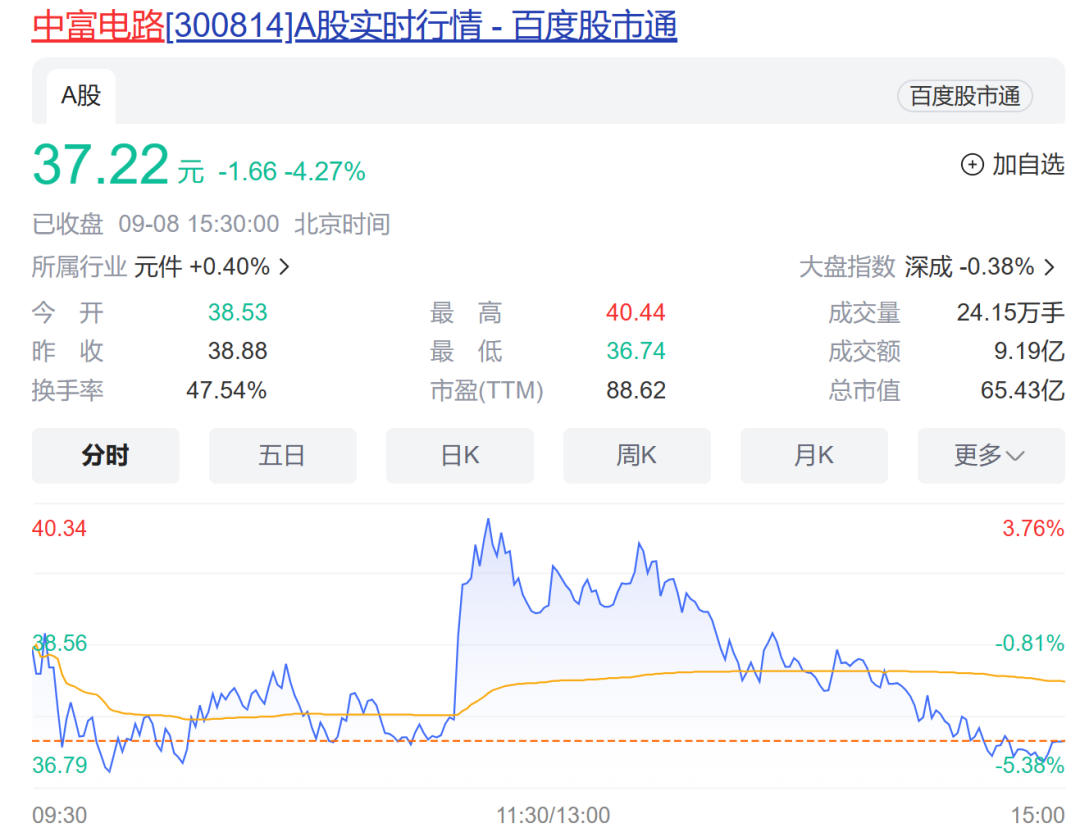
Task: Switch to the 月K chart tab
Action: coord(813,455)
